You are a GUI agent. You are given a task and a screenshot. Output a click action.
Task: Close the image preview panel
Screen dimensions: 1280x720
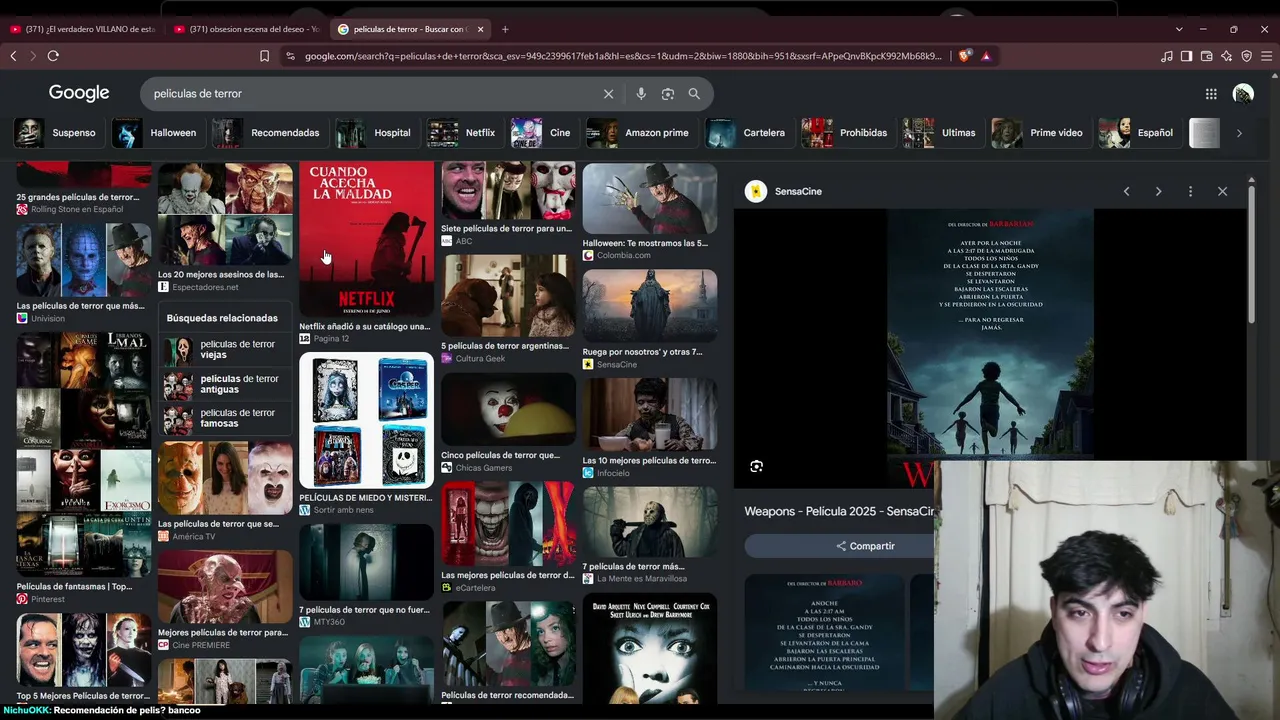coord(1222,191)
